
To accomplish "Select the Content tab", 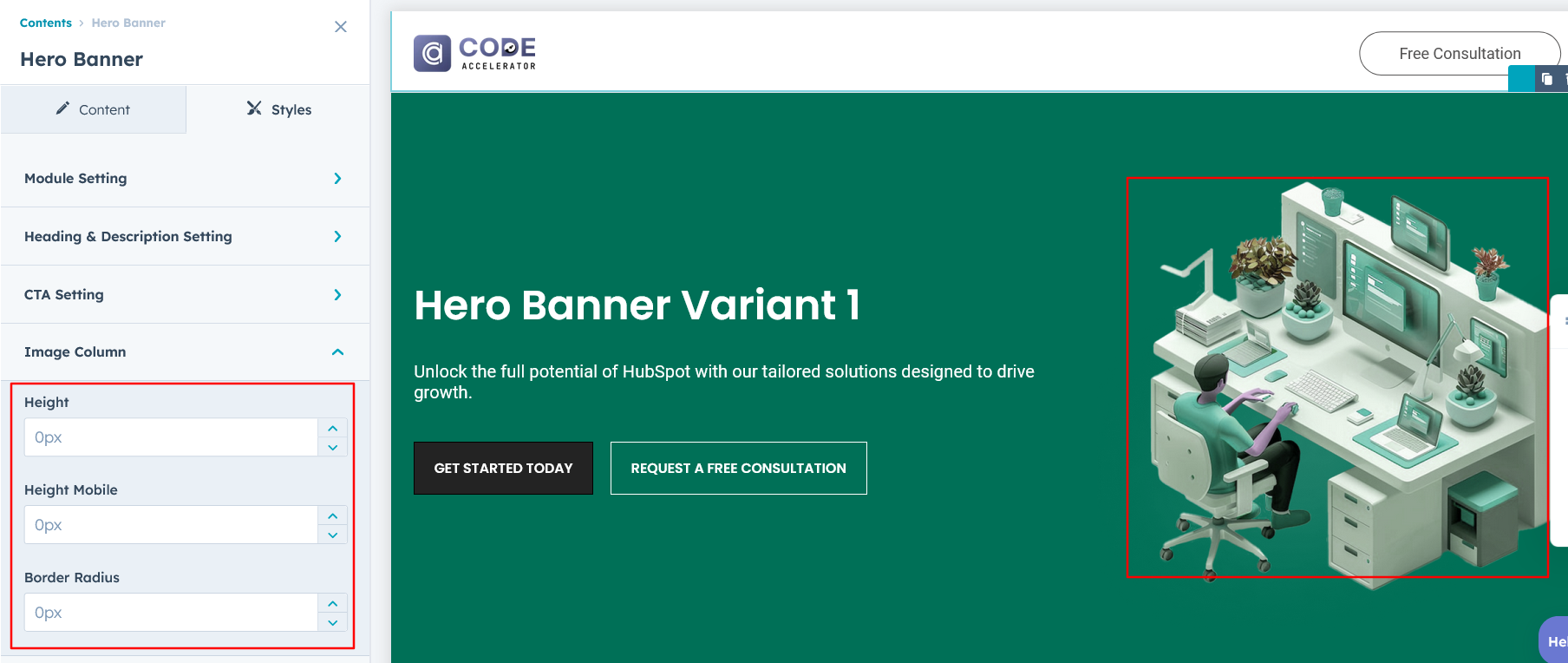I will (x=93, y=109).
